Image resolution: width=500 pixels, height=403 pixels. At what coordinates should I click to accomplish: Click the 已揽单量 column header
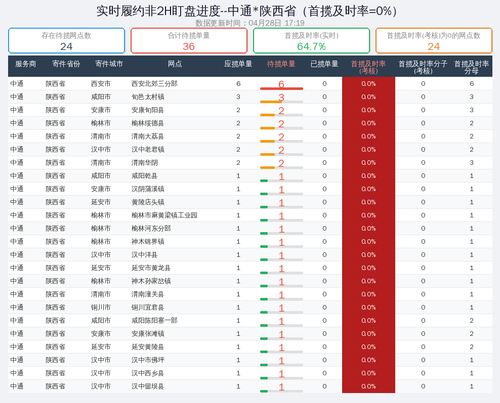click(324, 64)
